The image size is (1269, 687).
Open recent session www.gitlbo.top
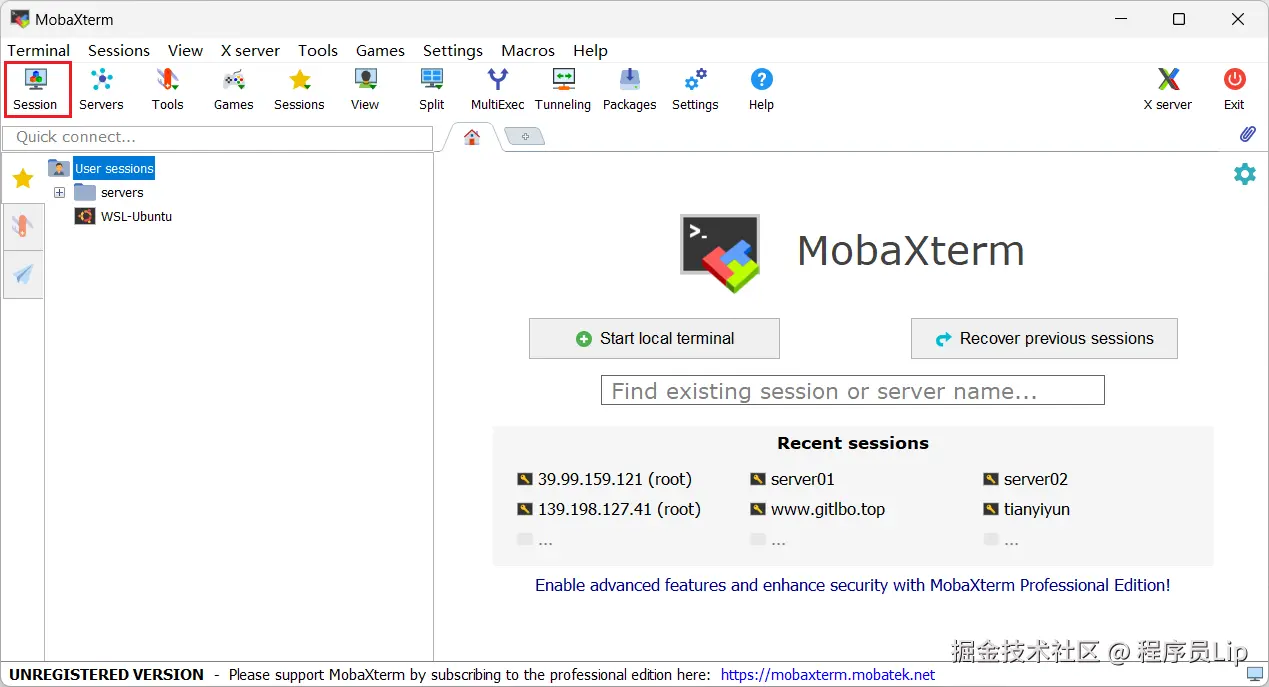point(818,509)
